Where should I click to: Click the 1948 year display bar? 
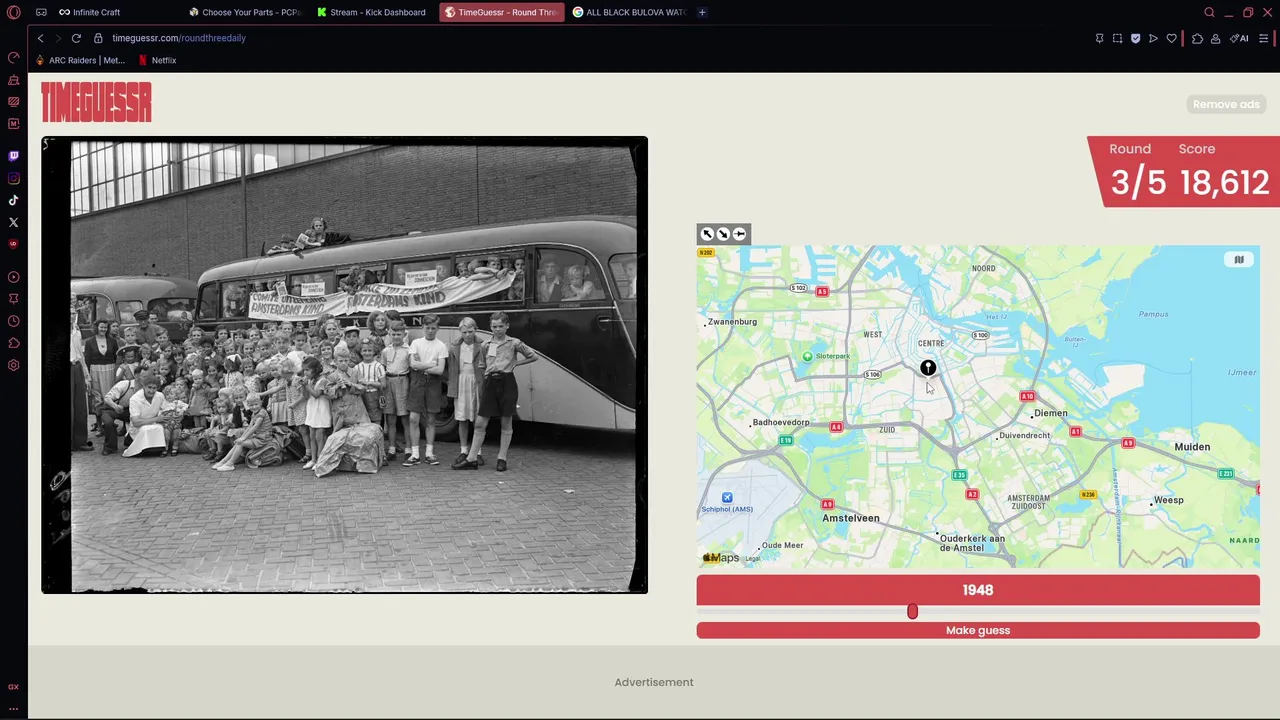click(978, 590)
